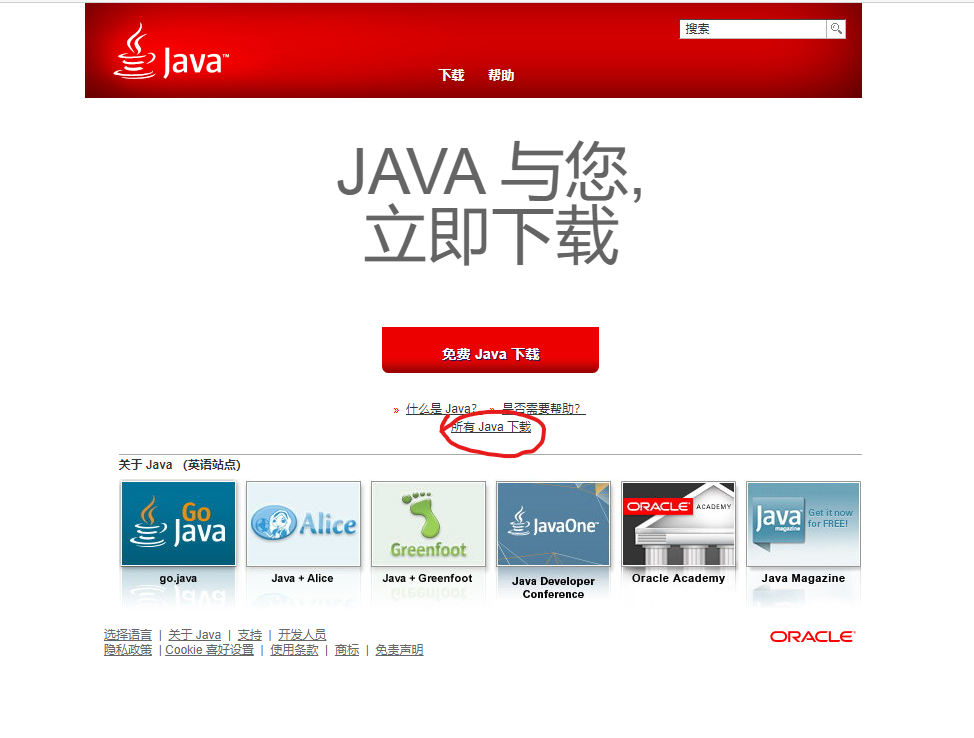
Task: Open the 帮助 menu in header
Action: 501,75
